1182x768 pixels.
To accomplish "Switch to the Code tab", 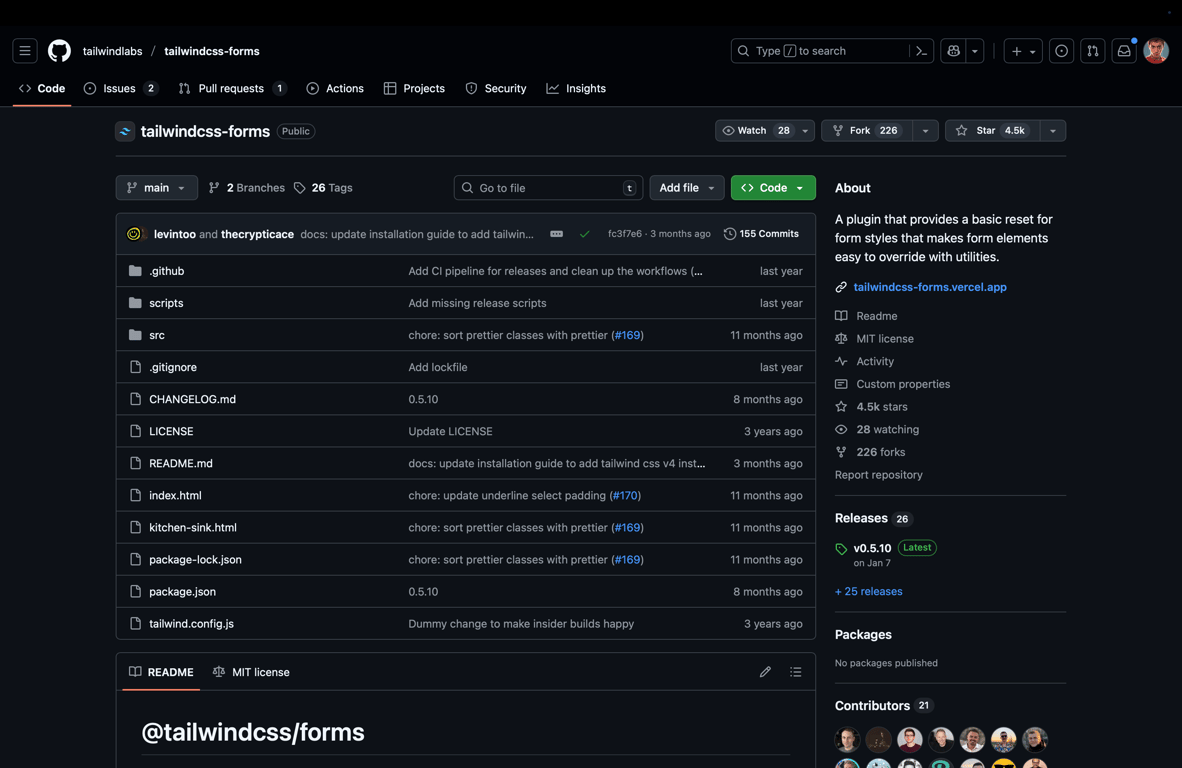I will click(42, 88).
